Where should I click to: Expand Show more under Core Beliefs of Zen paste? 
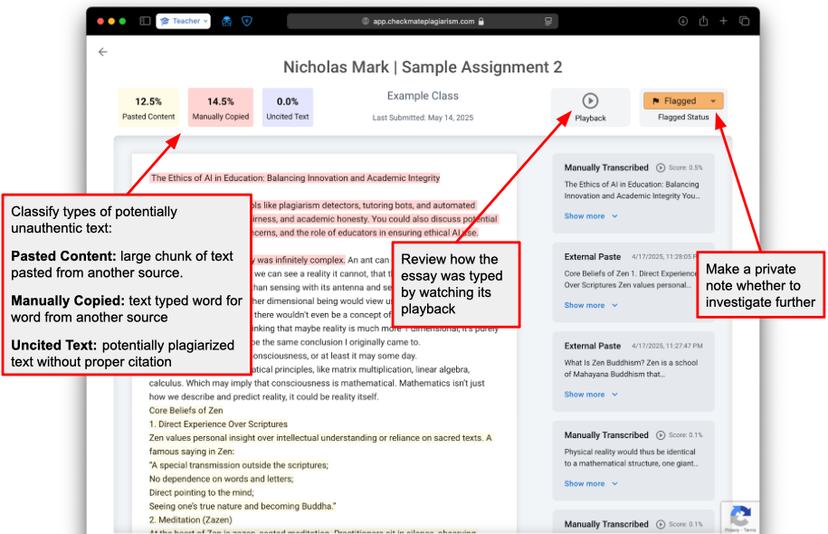point(590,305)
